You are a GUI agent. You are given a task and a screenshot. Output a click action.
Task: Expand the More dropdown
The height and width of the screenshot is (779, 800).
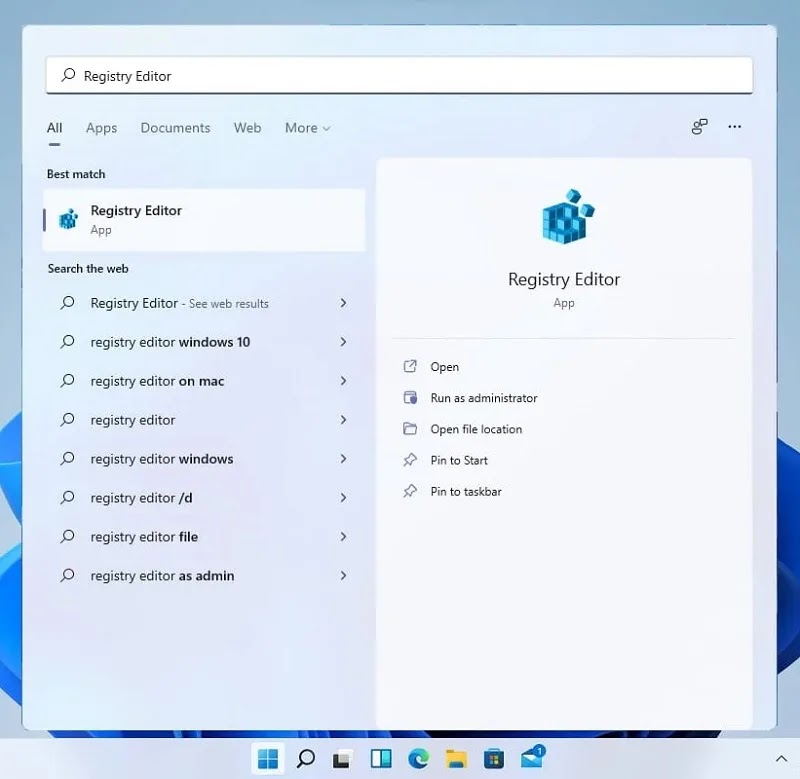(x=308, y=128)
